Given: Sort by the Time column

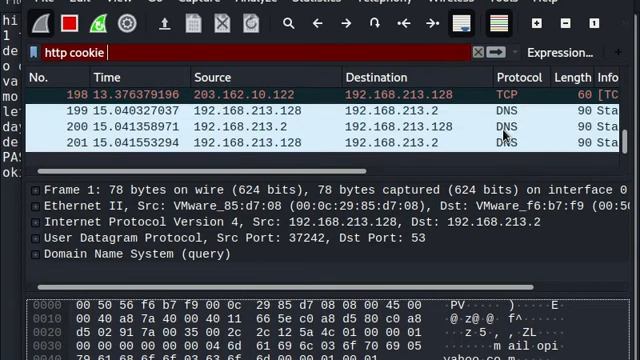Looking at the screenshot, I should coord(140,78).
